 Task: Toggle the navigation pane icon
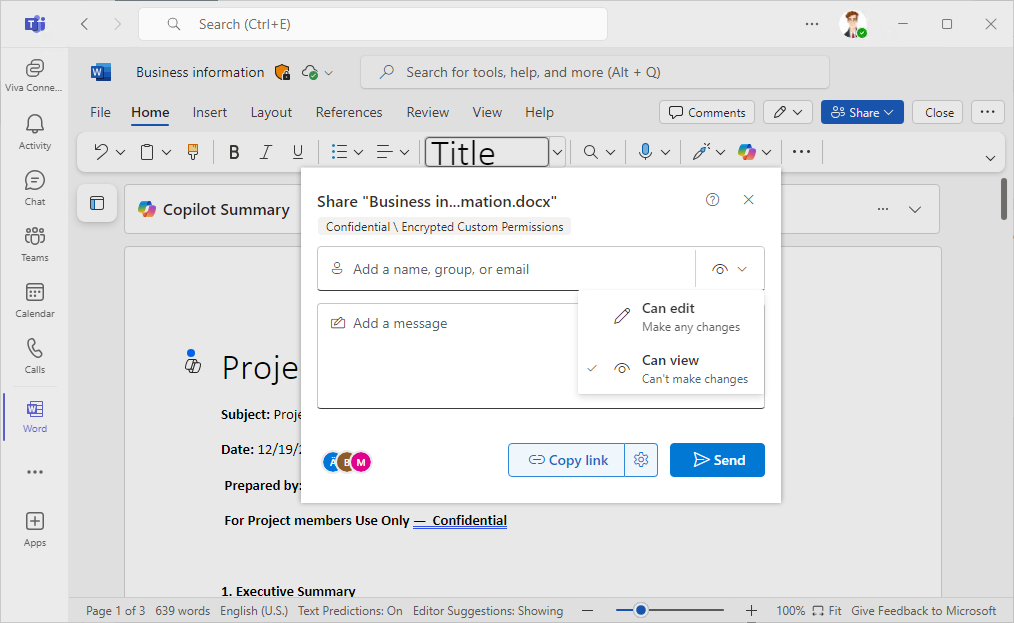[x=97, y=204]
